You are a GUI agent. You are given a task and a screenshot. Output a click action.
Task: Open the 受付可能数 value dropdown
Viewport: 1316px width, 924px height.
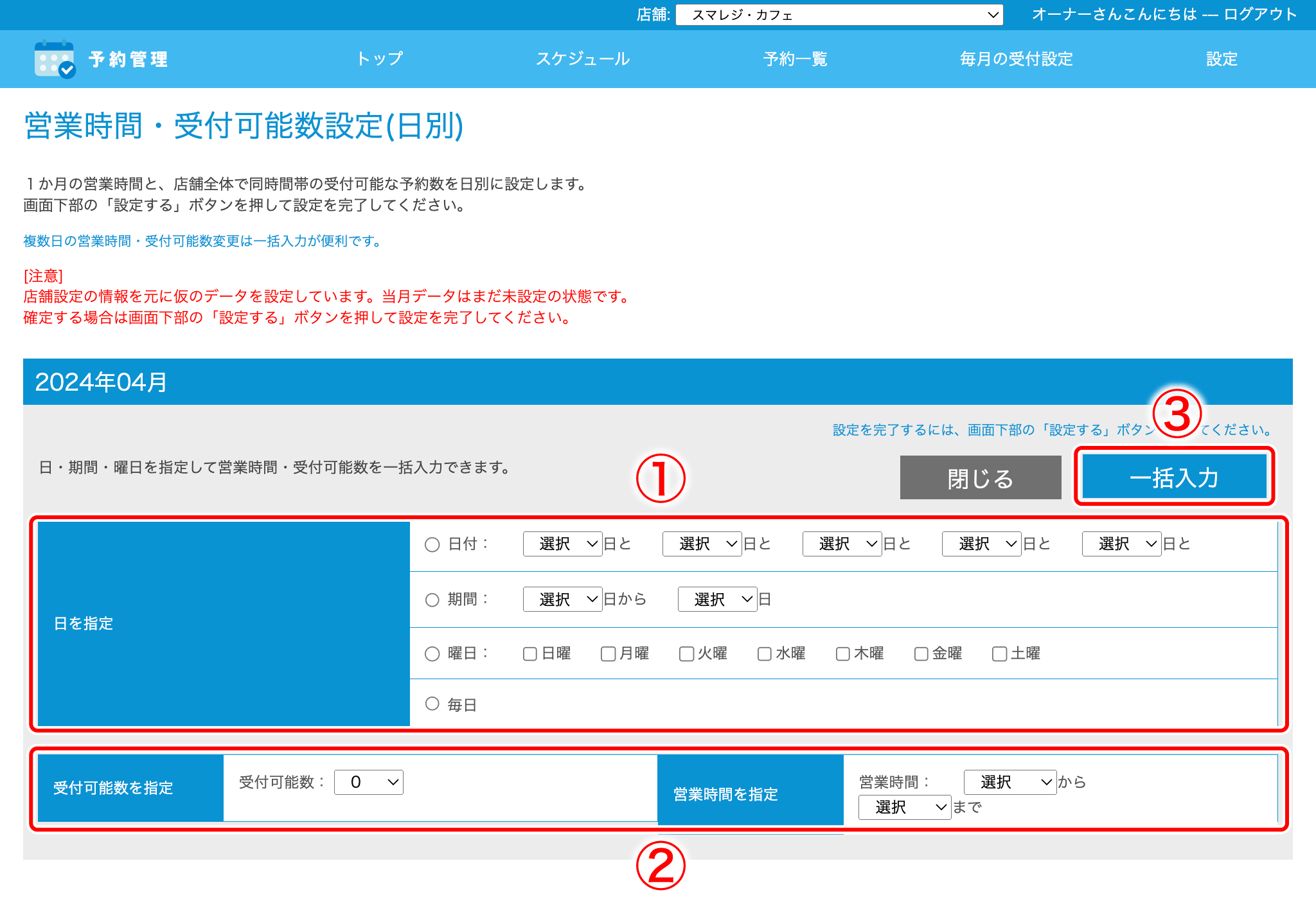pos(368,782)
